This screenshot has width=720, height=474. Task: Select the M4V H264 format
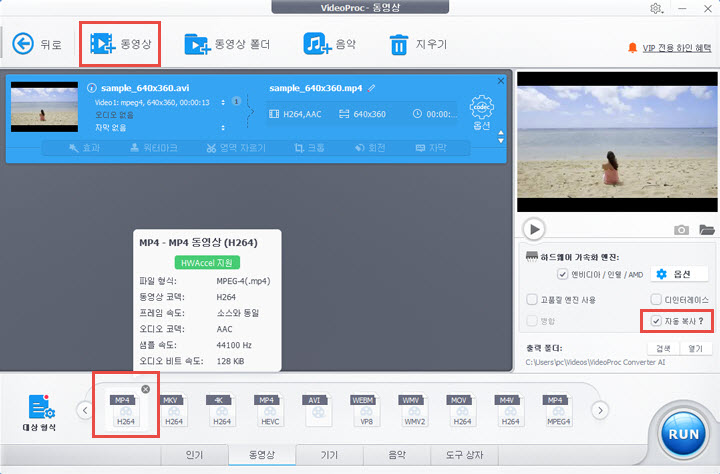510,410
